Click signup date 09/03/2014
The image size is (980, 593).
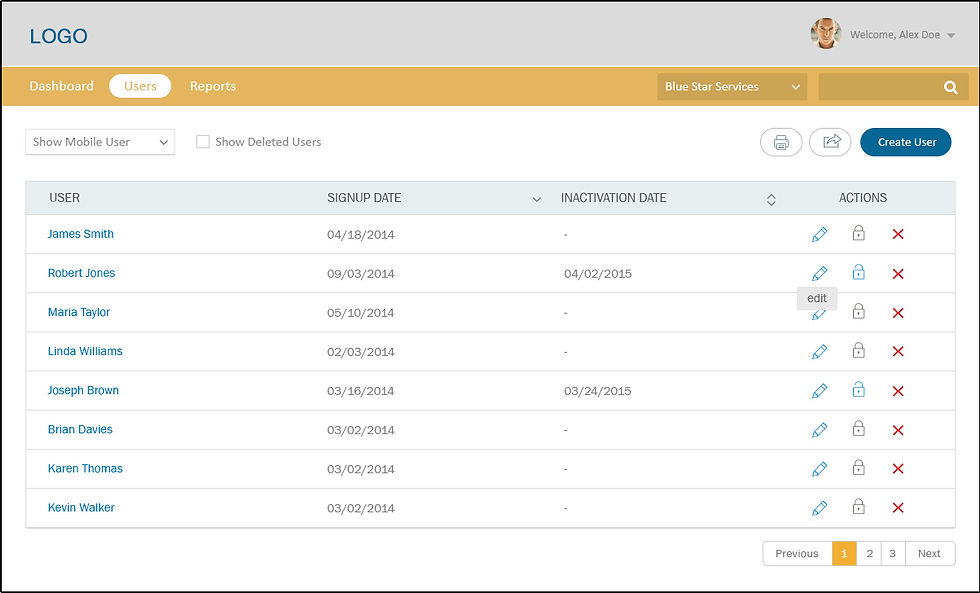(x=361, y=274)
